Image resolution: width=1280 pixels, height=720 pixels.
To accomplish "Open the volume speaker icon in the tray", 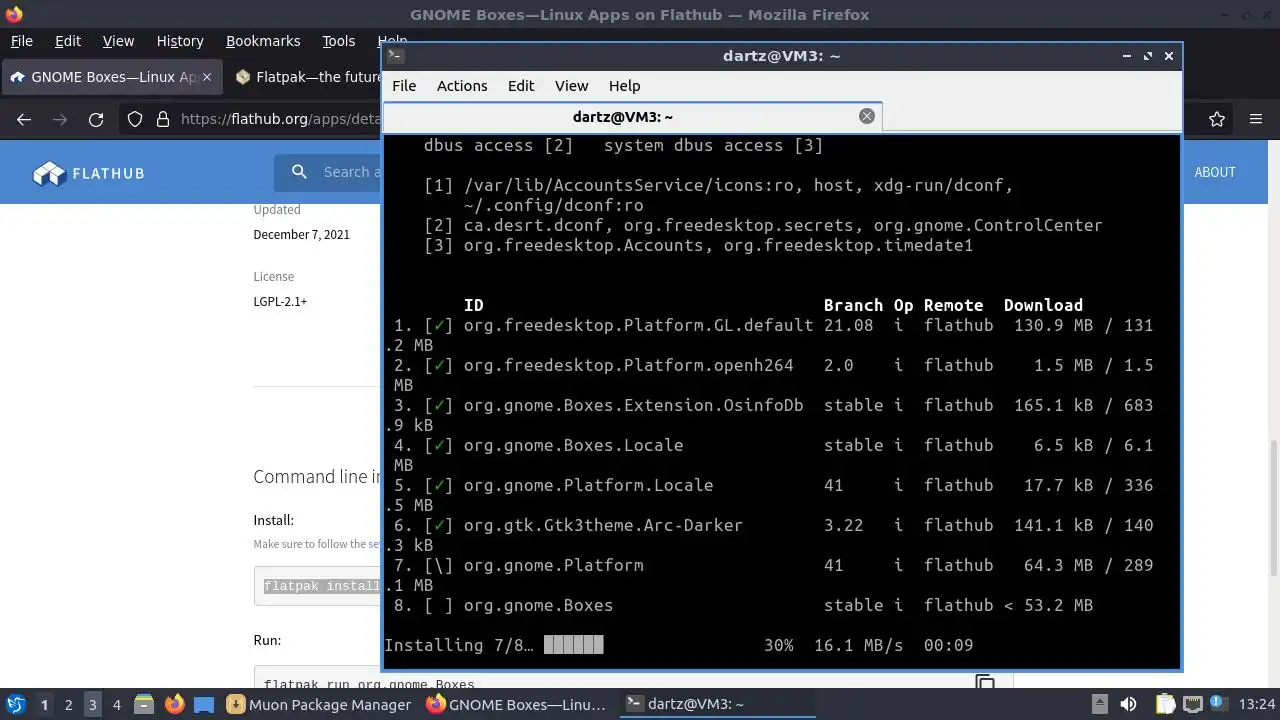I will tap(1128, 704).
